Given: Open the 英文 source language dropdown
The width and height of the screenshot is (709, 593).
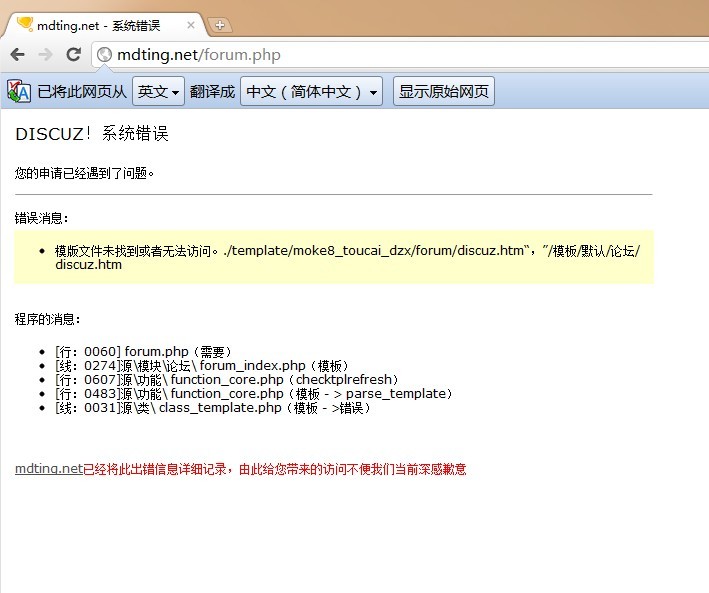Looking at the screenshot, I should click(158, 91).
